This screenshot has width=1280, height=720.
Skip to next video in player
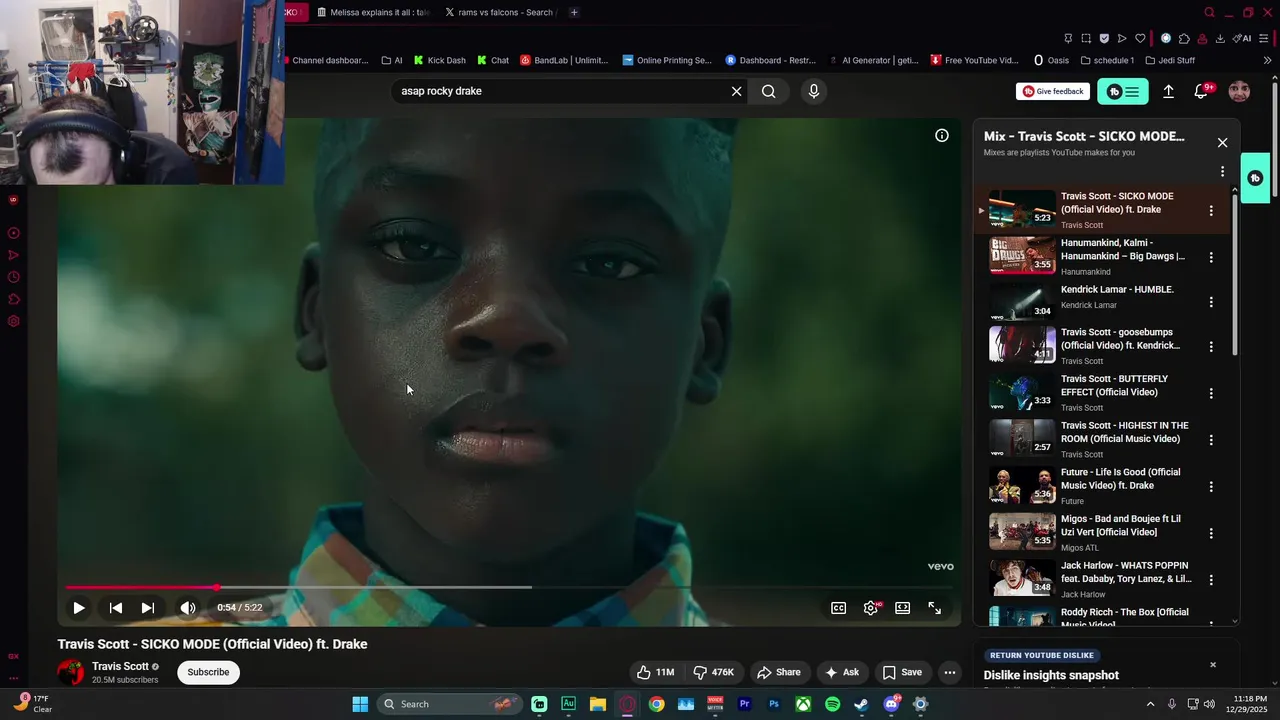tap(148, 608)
